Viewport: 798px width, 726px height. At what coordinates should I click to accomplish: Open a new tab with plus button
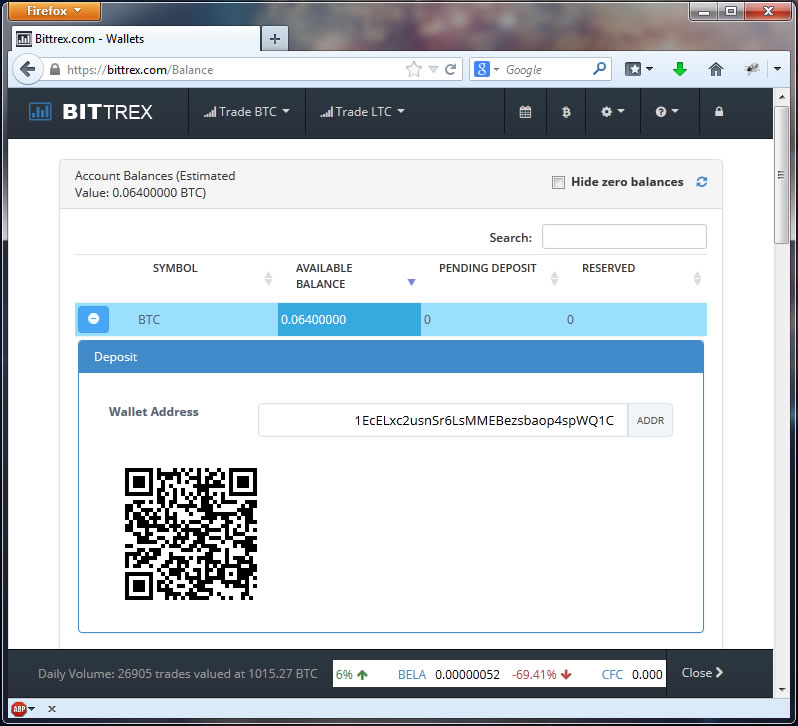coord(275,39)
